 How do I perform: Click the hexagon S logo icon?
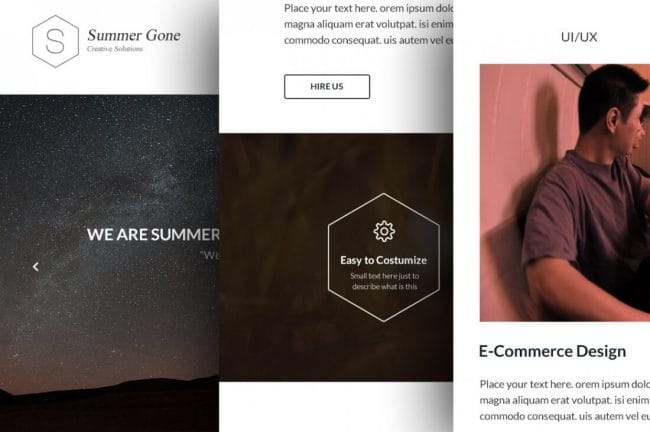point(55,41)
